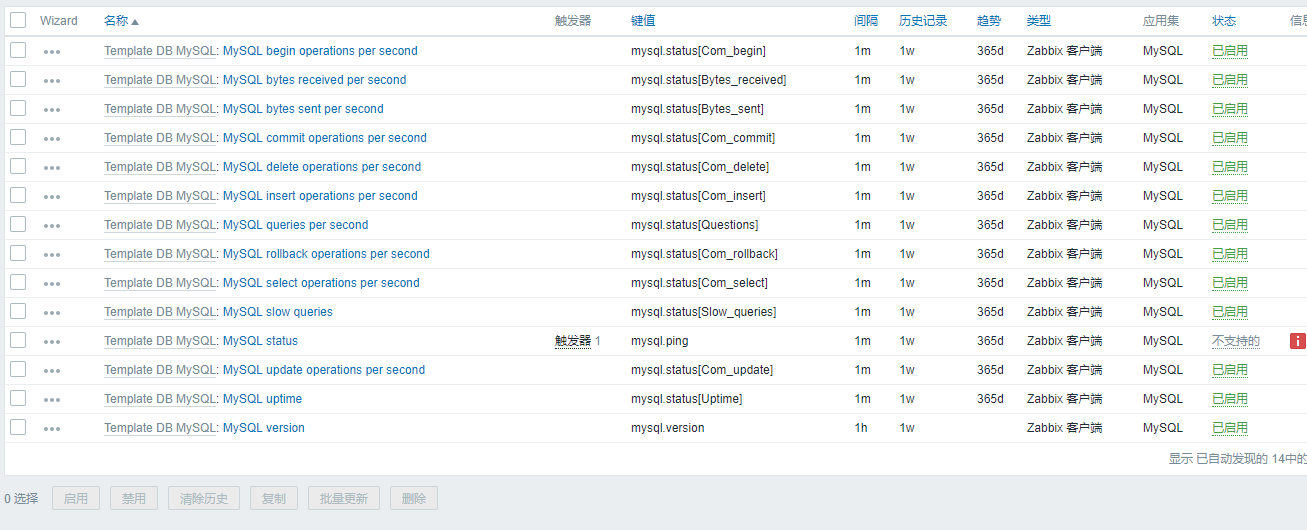Check the MySQL version row checkbox

coord(18,427)
